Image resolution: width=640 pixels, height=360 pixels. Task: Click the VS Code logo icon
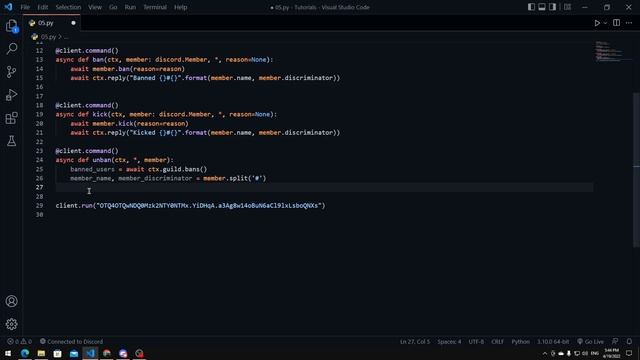click(8, 7)
